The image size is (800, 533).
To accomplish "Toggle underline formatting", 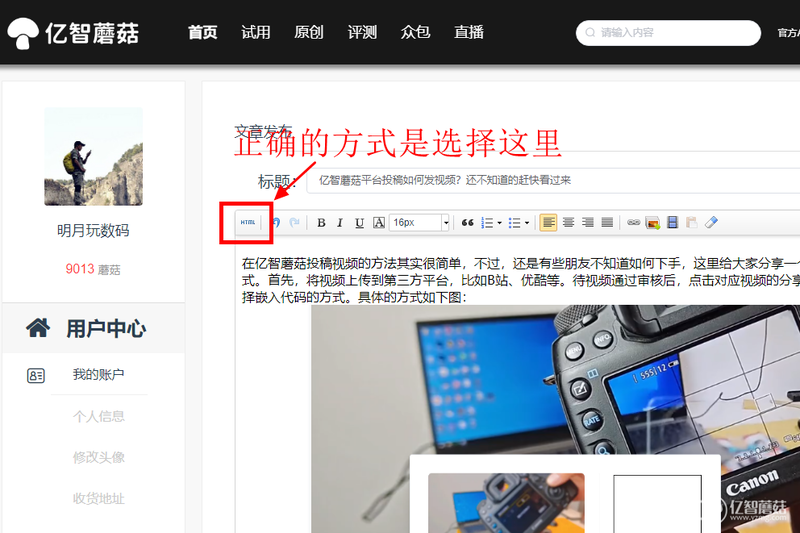I will [x=359, y=223].
